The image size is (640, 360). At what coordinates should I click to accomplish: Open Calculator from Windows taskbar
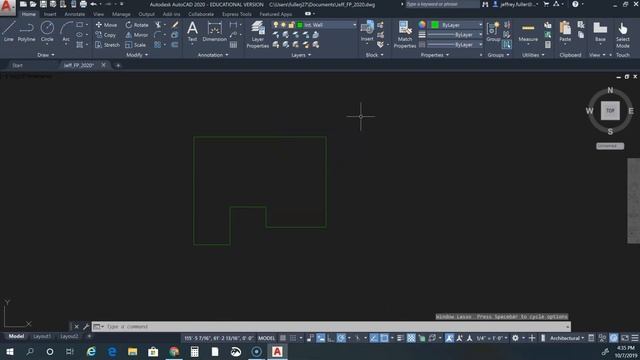(194, 351)
